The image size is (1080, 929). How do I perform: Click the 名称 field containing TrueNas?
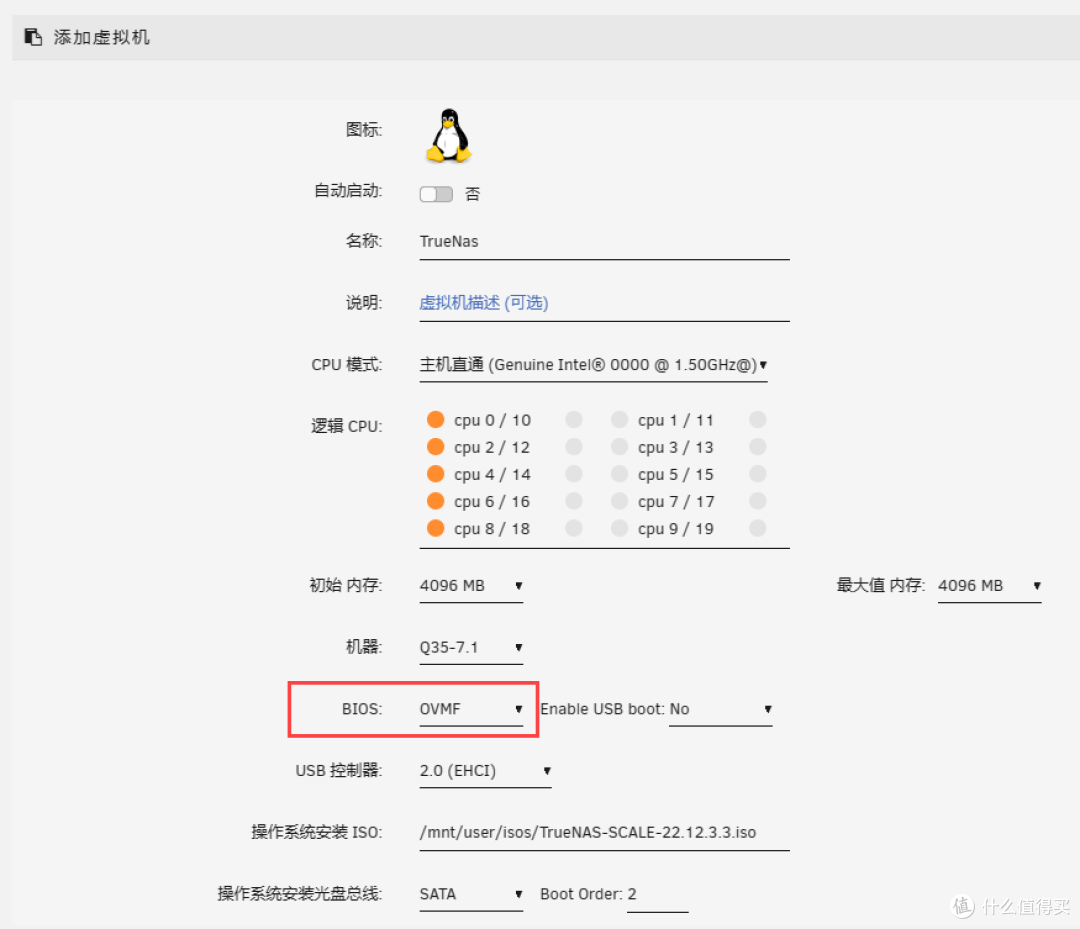coord(604,242)
